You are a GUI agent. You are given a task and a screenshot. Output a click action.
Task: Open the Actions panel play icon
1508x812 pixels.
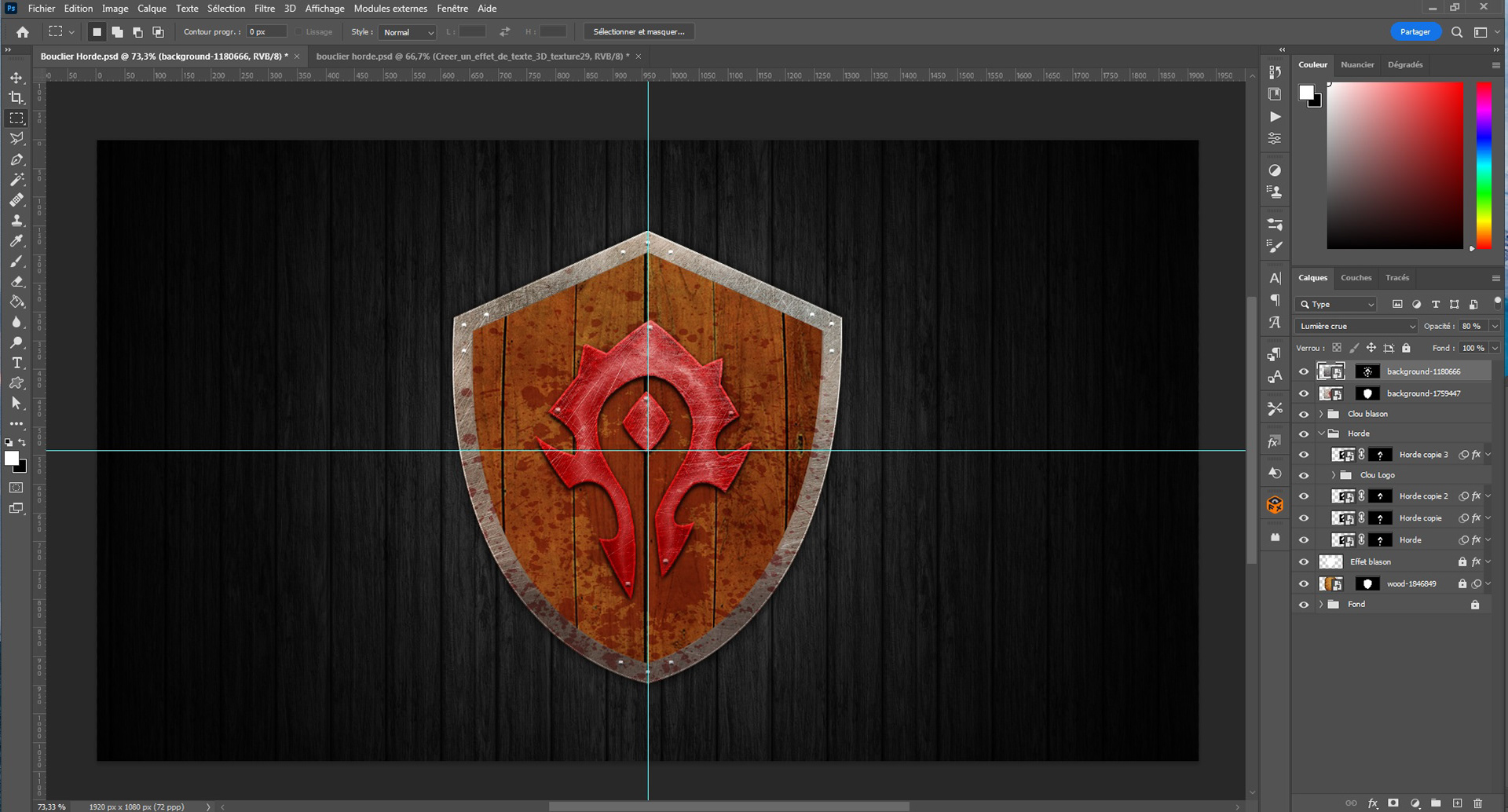1275,116
